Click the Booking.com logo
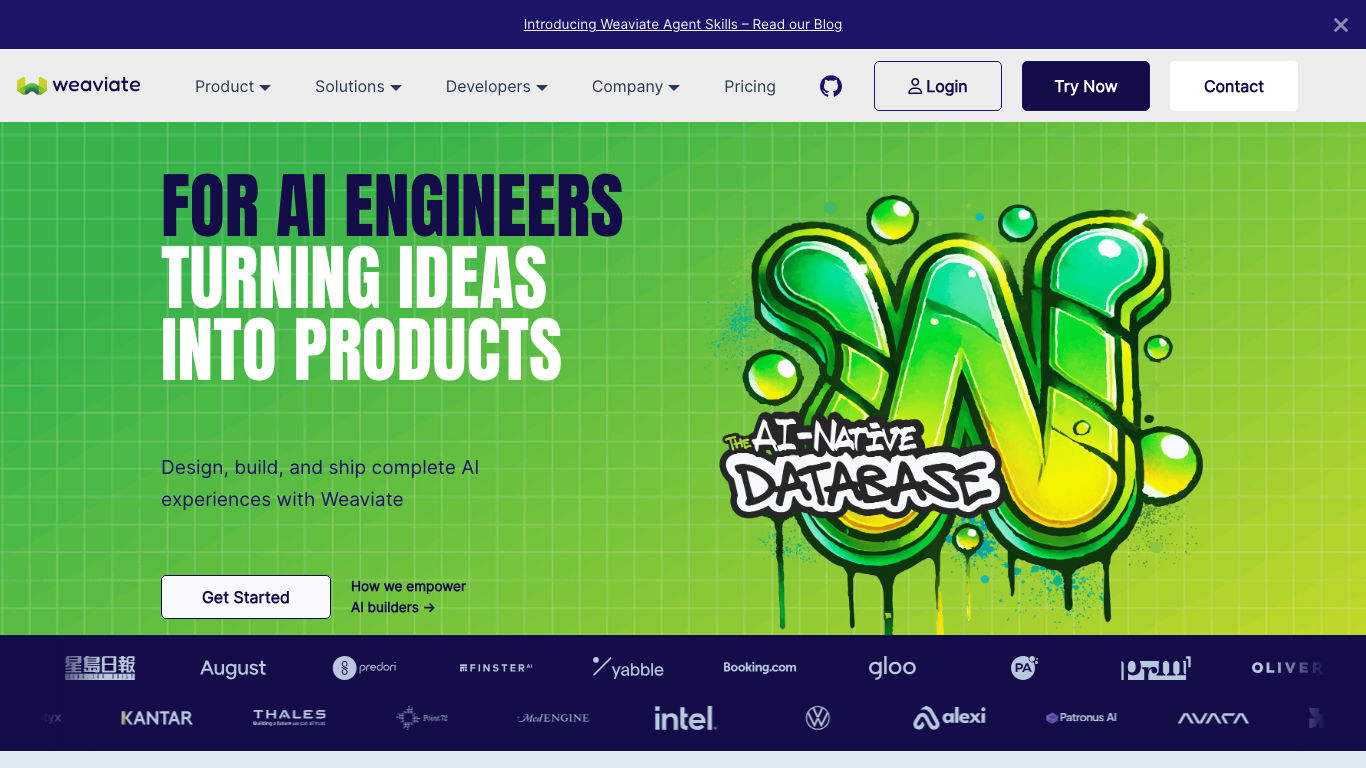Viewport: 1366px width, 768px height. (760, 667)
